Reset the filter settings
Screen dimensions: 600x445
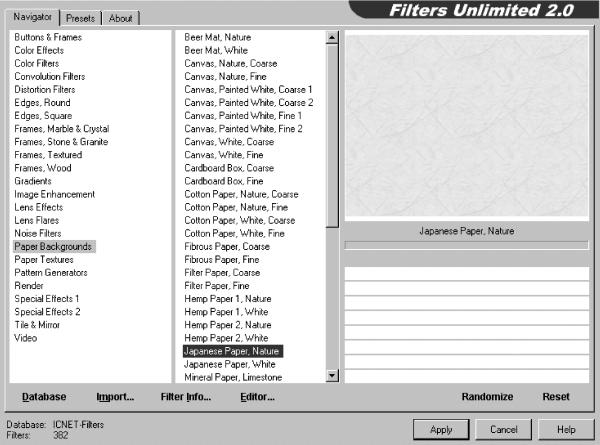coord(556,396)
